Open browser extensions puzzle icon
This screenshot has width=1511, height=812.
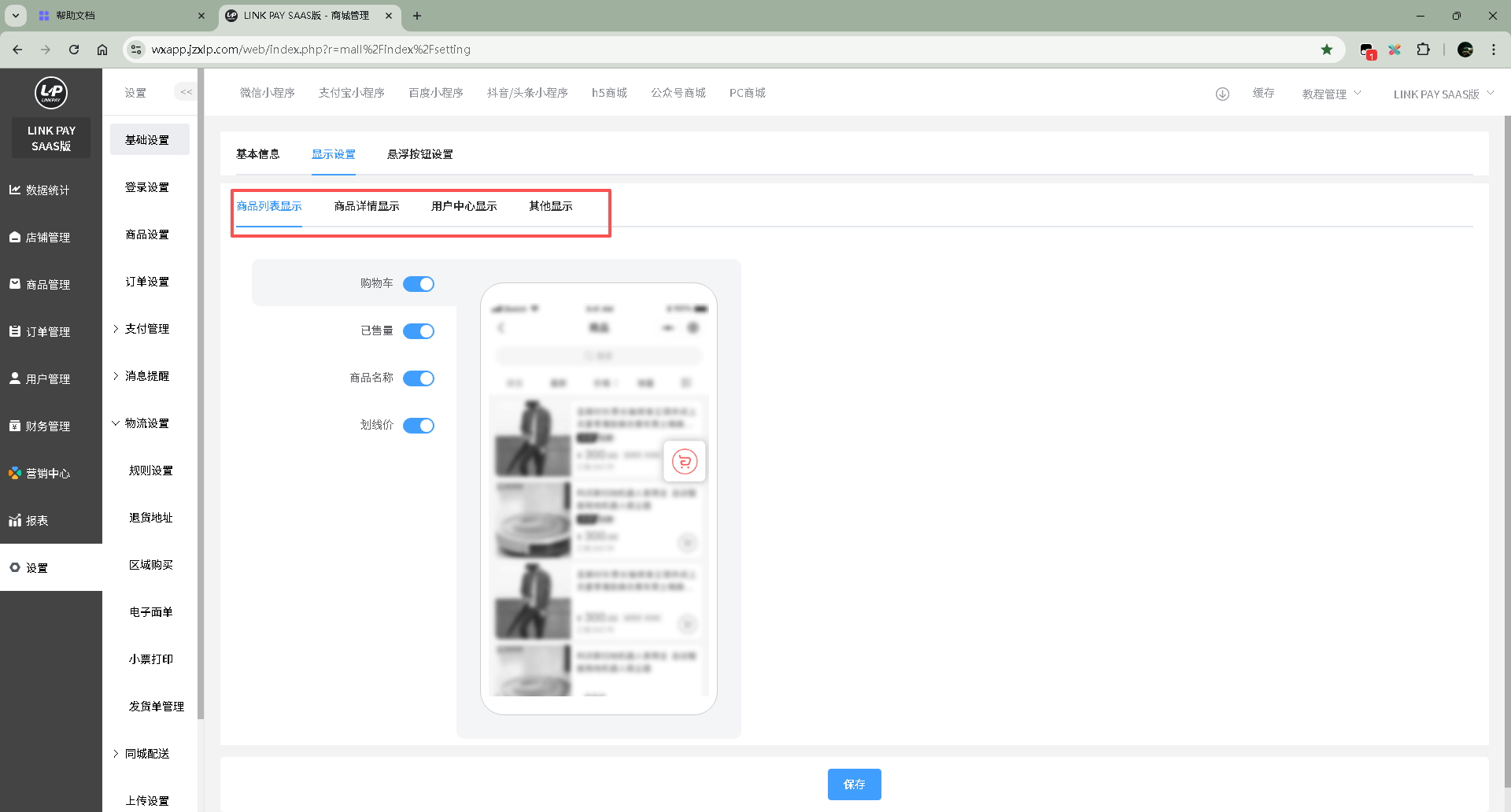point(1423,50)
